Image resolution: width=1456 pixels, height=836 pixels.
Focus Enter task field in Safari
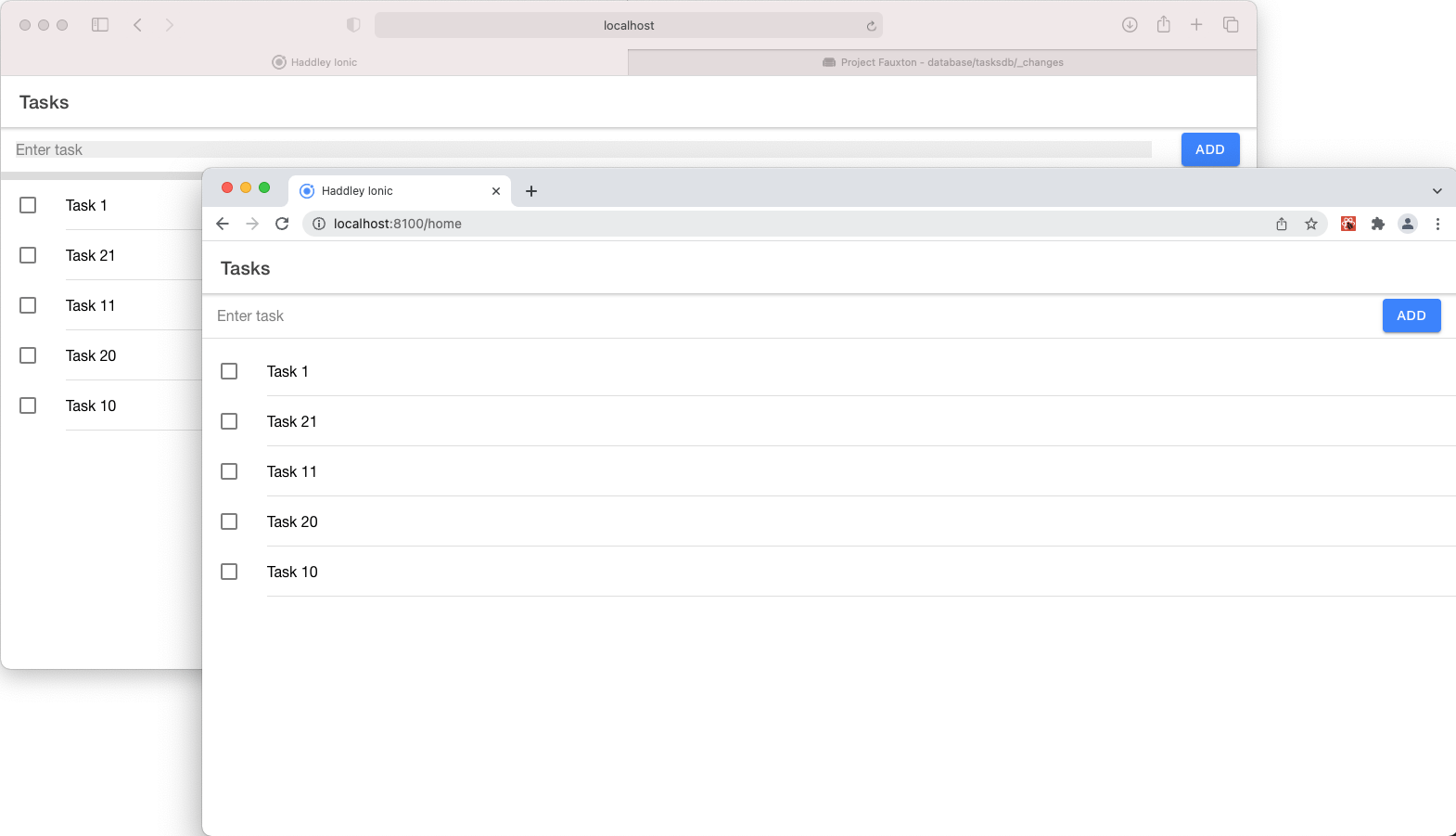click(583, 149)
